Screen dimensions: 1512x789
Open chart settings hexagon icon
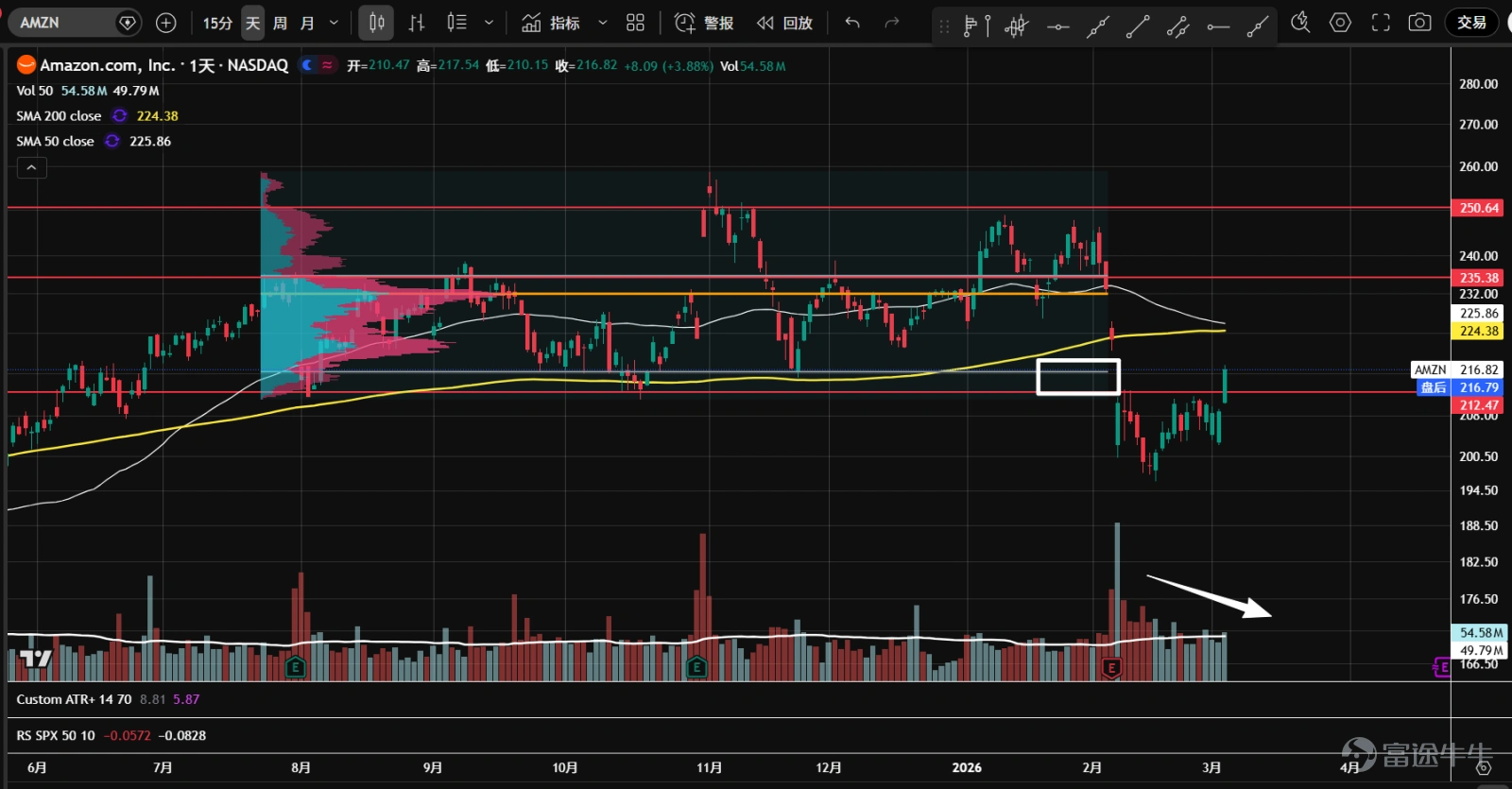(1340, 23)
